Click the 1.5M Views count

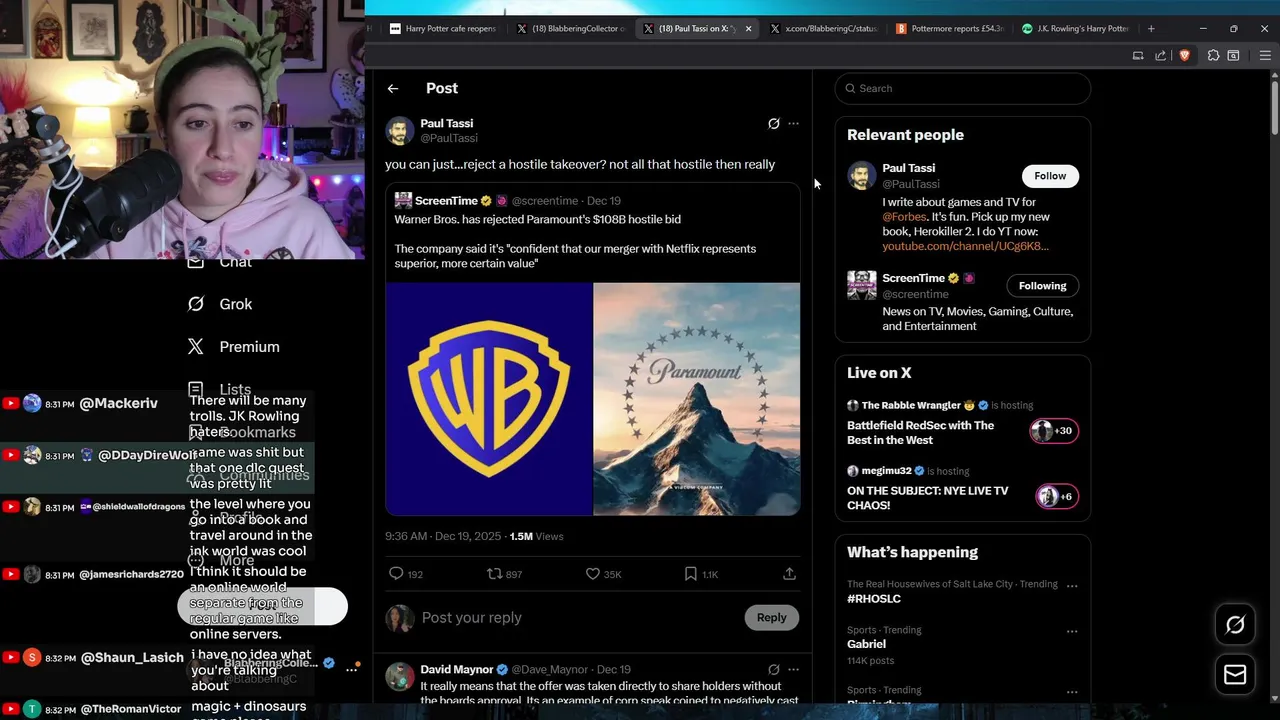(x=536, y=537)
